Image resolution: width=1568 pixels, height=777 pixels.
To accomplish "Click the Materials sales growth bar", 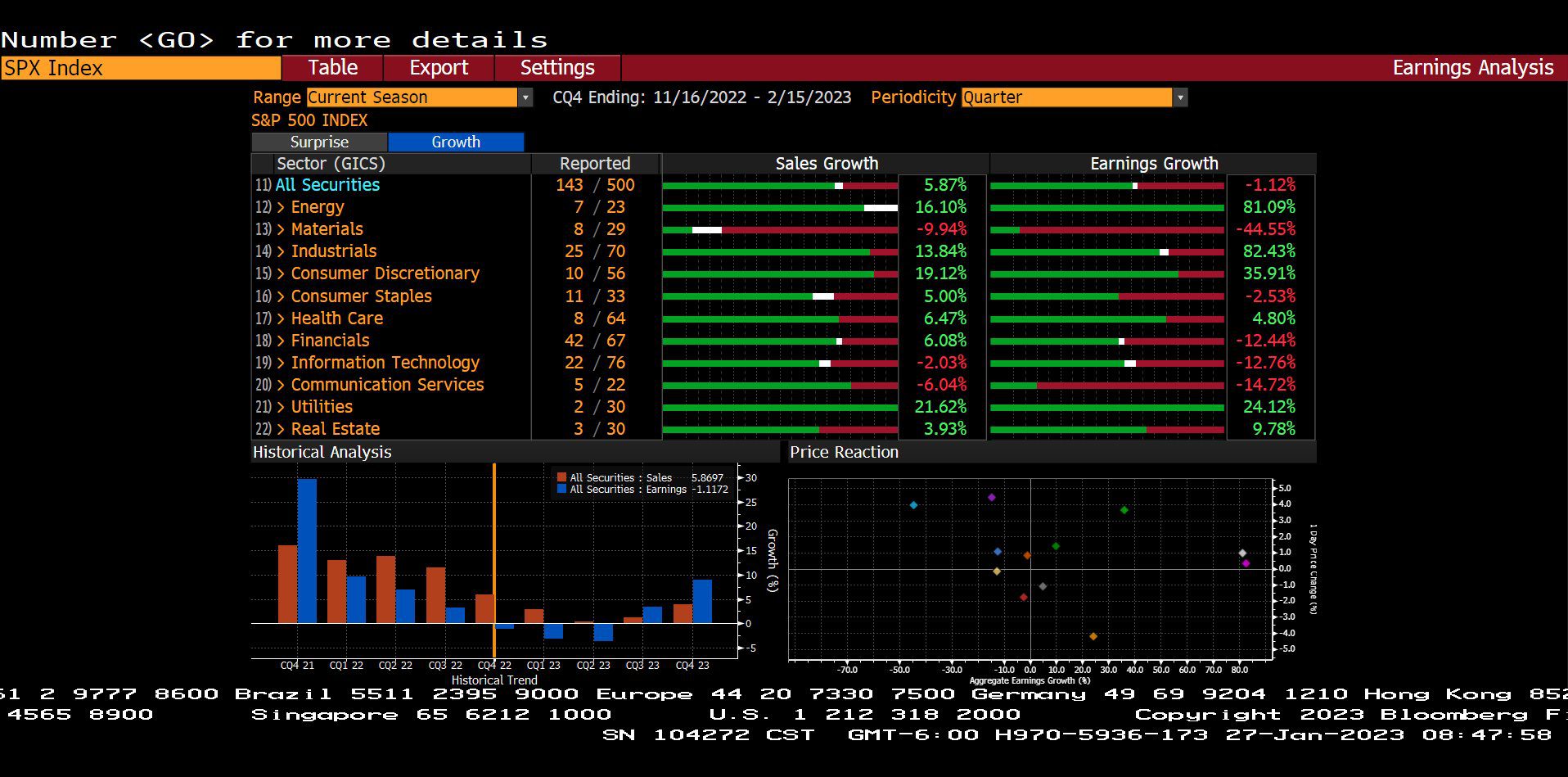I will click(x=780, y=230).
